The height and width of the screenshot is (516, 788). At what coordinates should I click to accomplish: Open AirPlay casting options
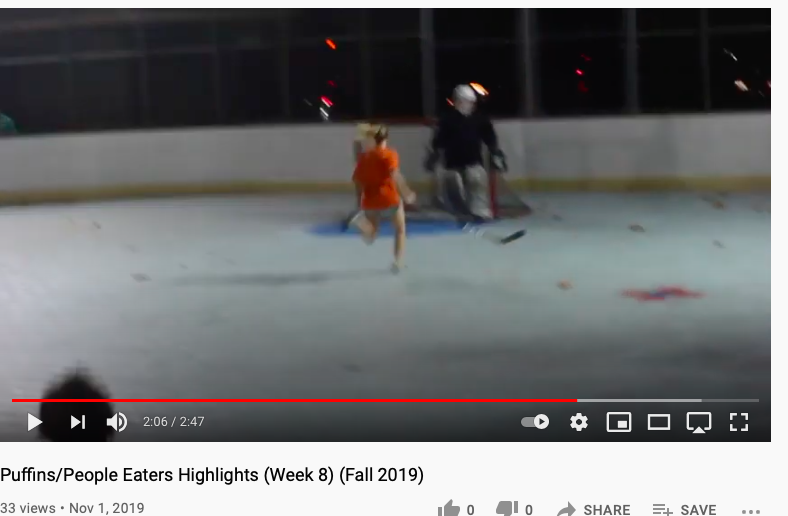pos(699,422)
